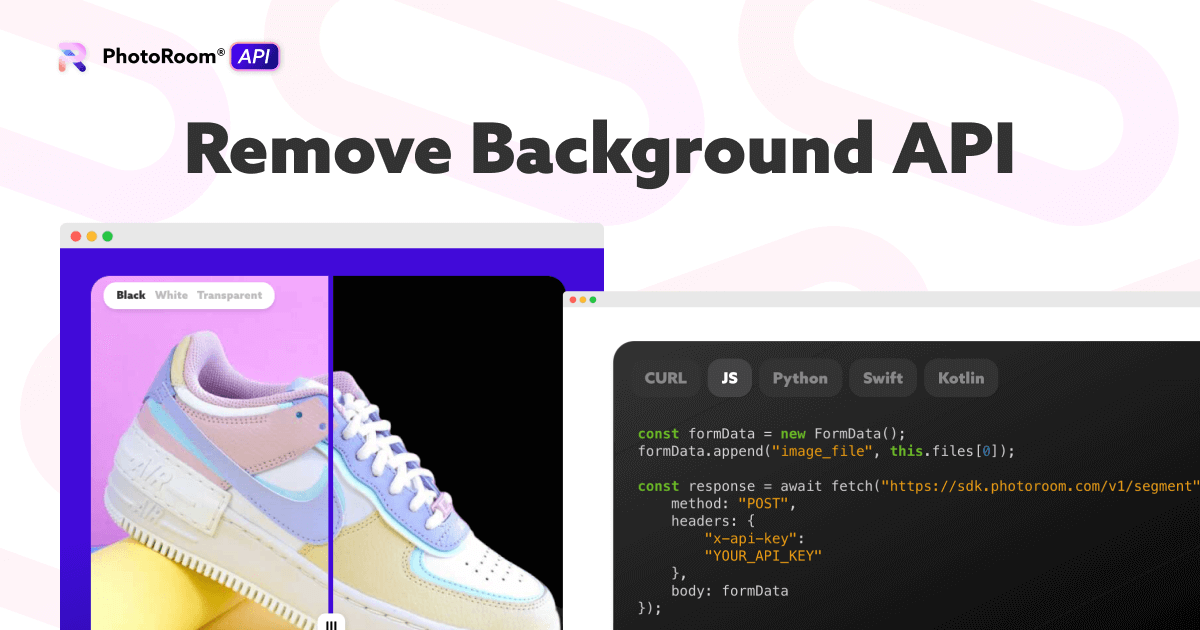Click the red traffic light on the left window
This screenshot has width=1200, height=630.
point(75,236)
